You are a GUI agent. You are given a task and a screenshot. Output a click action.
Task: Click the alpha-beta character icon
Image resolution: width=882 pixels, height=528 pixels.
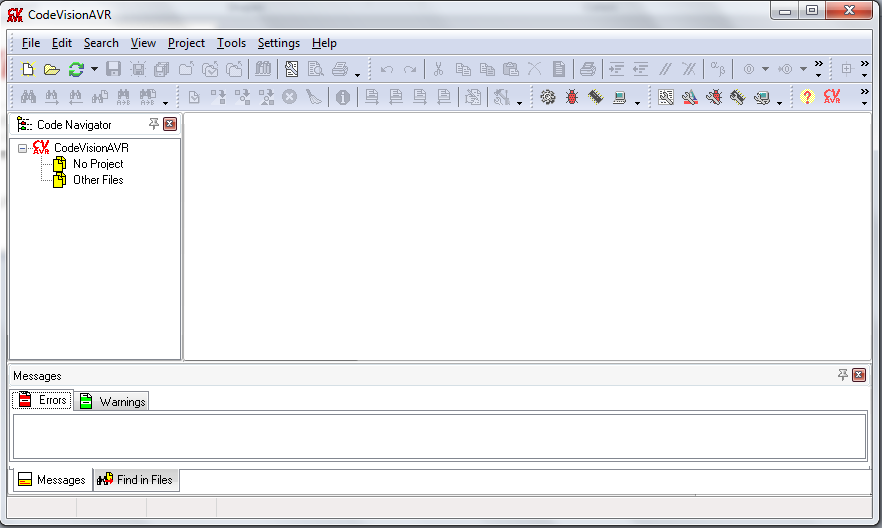(x=718, y=69)
